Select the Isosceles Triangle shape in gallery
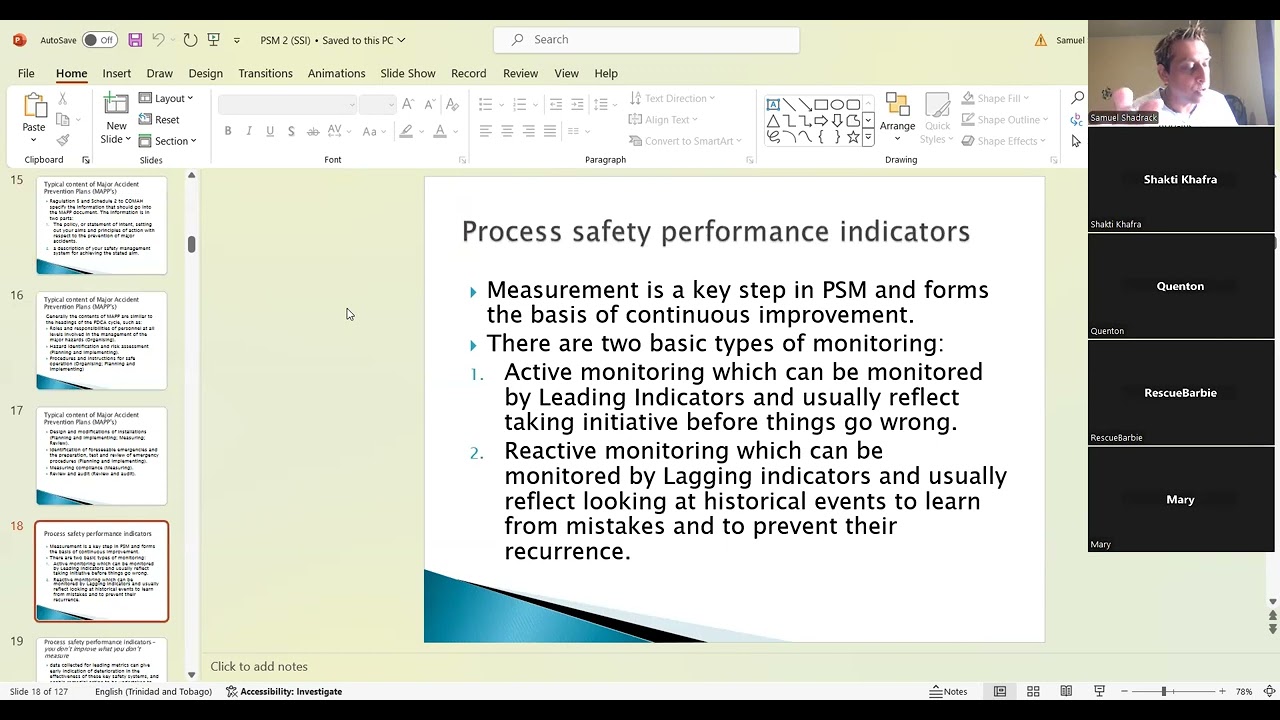The width and height of the screenshot is (1280, 720). (773, 121)
